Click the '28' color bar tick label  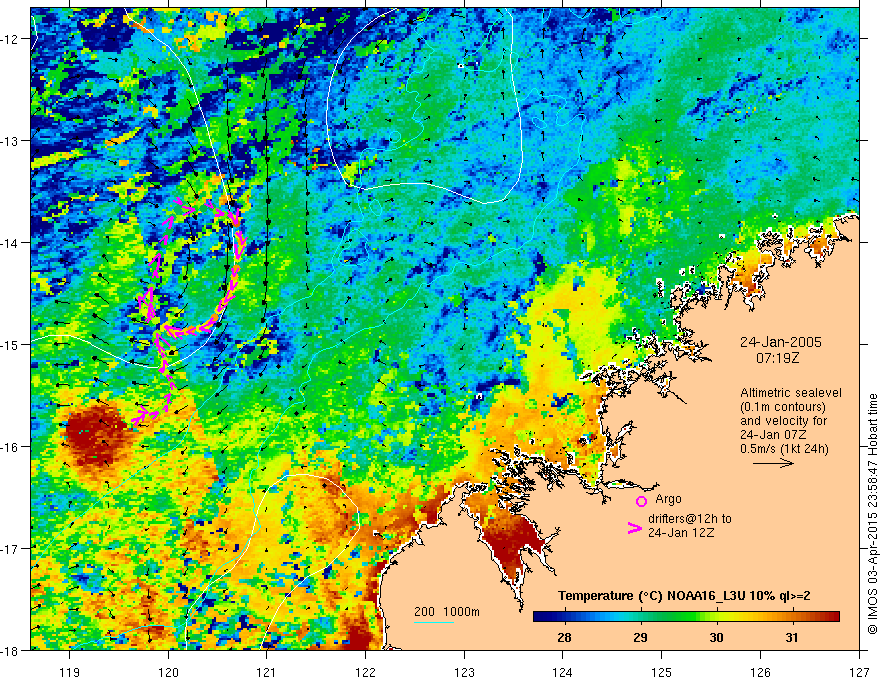point(564,637)
